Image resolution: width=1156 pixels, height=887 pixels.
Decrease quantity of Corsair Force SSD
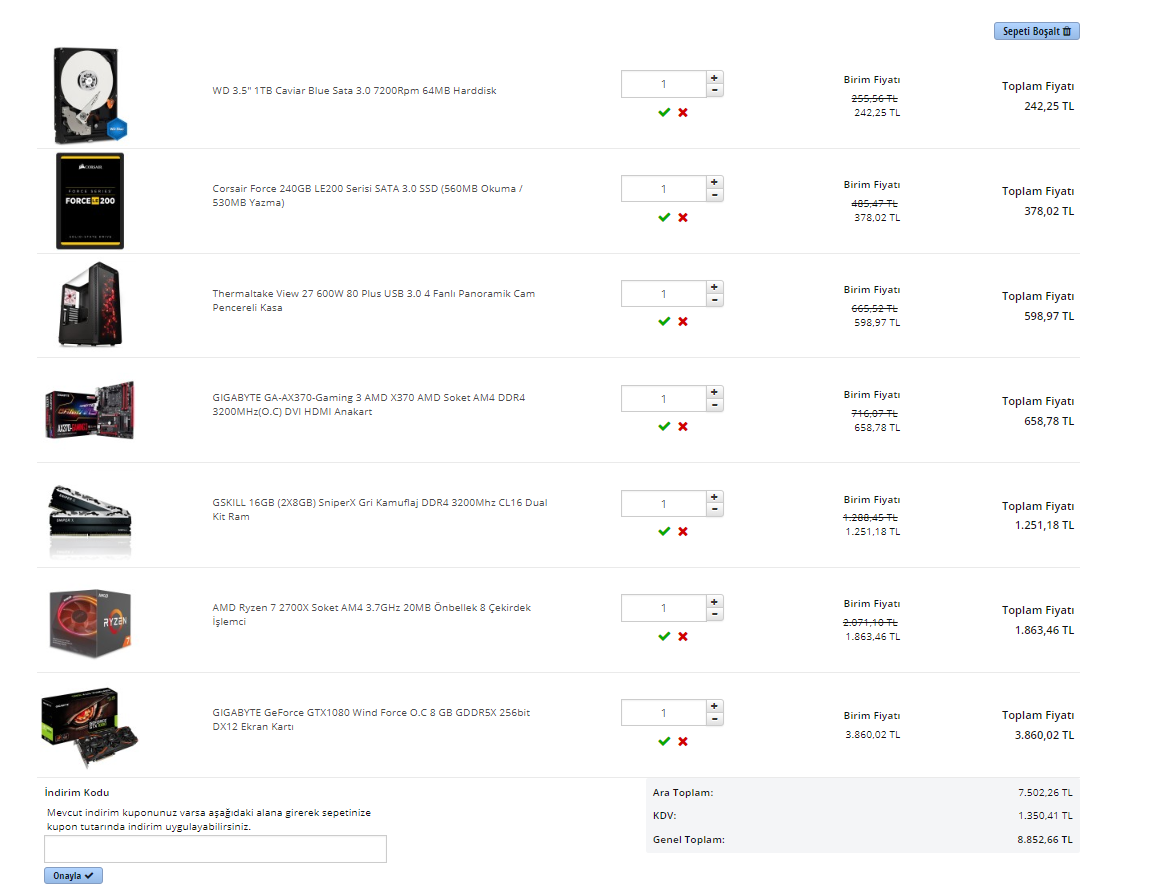click(714, 196)
